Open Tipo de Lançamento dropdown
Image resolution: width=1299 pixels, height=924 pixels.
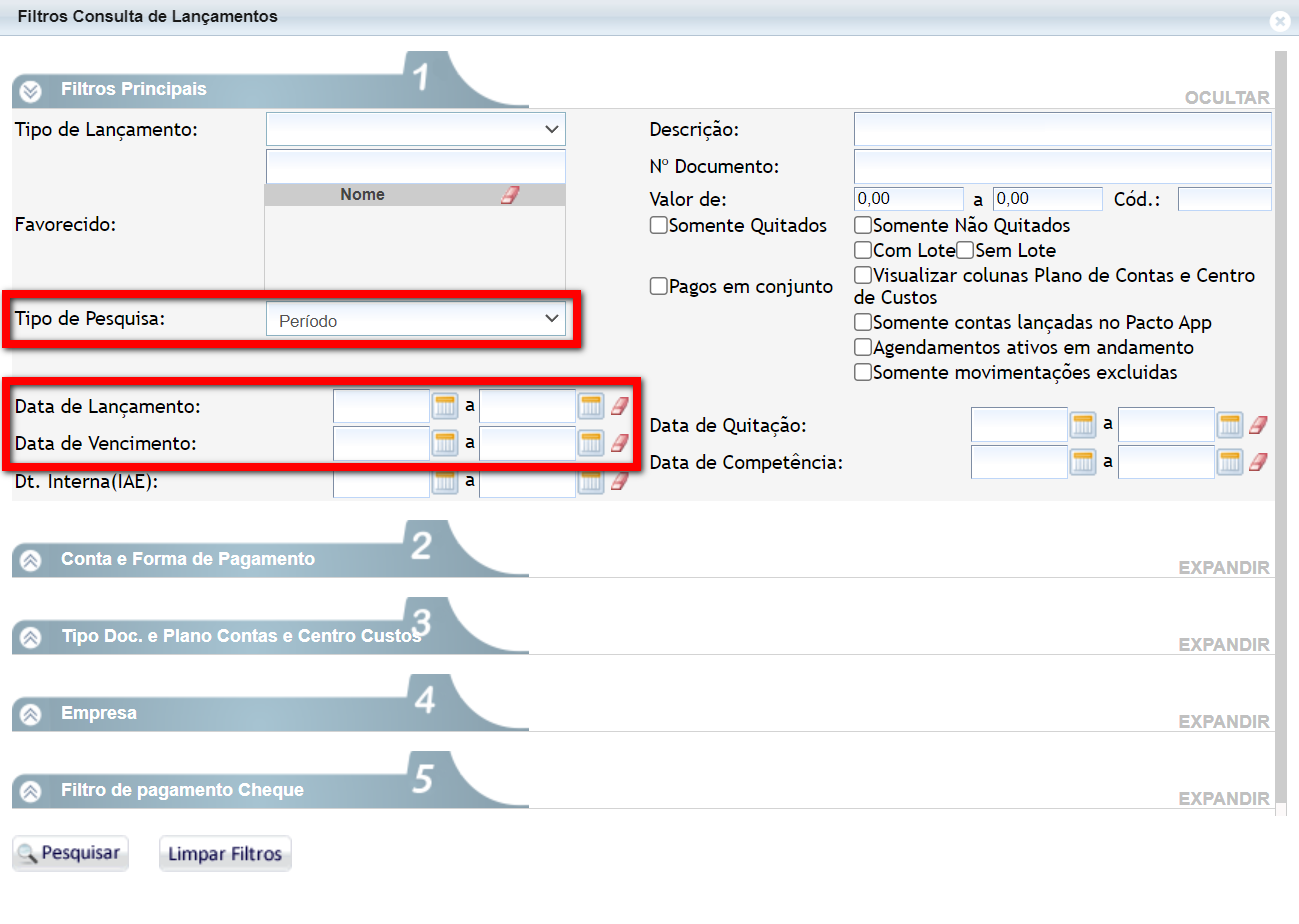[x=415, y=129]
